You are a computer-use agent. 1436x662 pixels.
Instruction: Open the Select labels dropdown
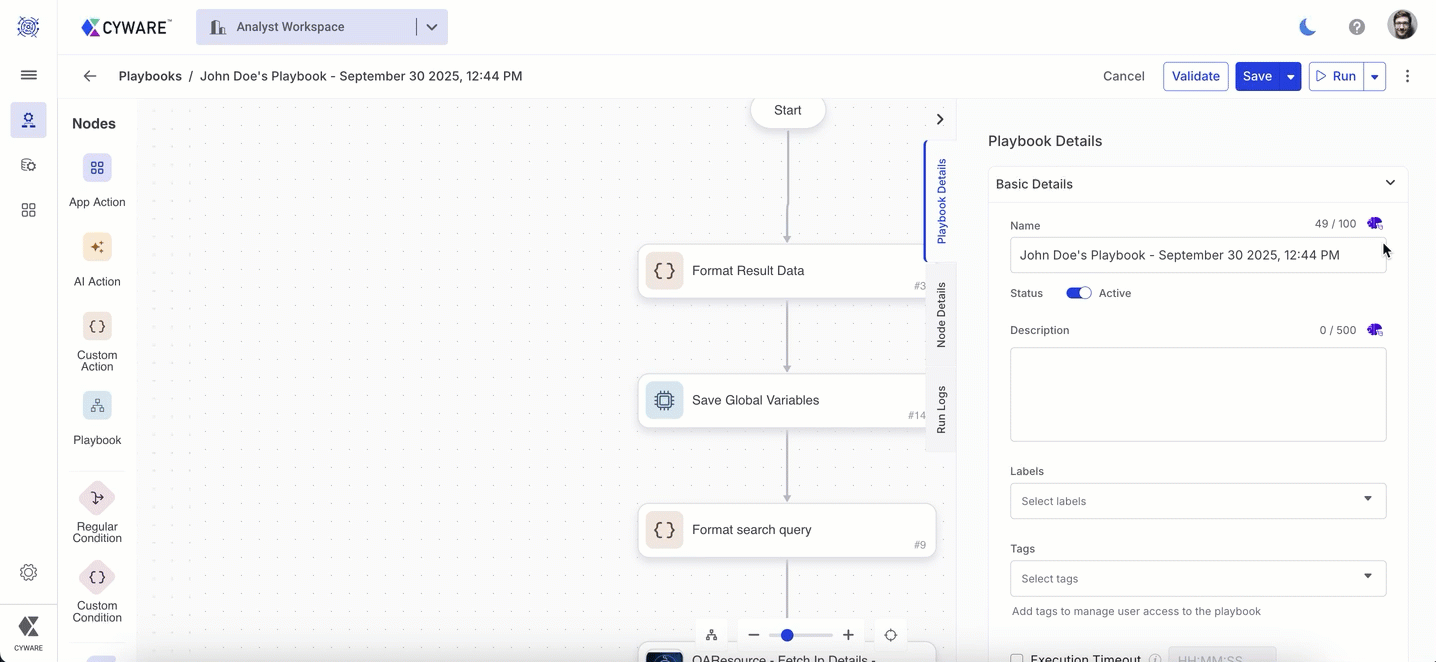1197,501
